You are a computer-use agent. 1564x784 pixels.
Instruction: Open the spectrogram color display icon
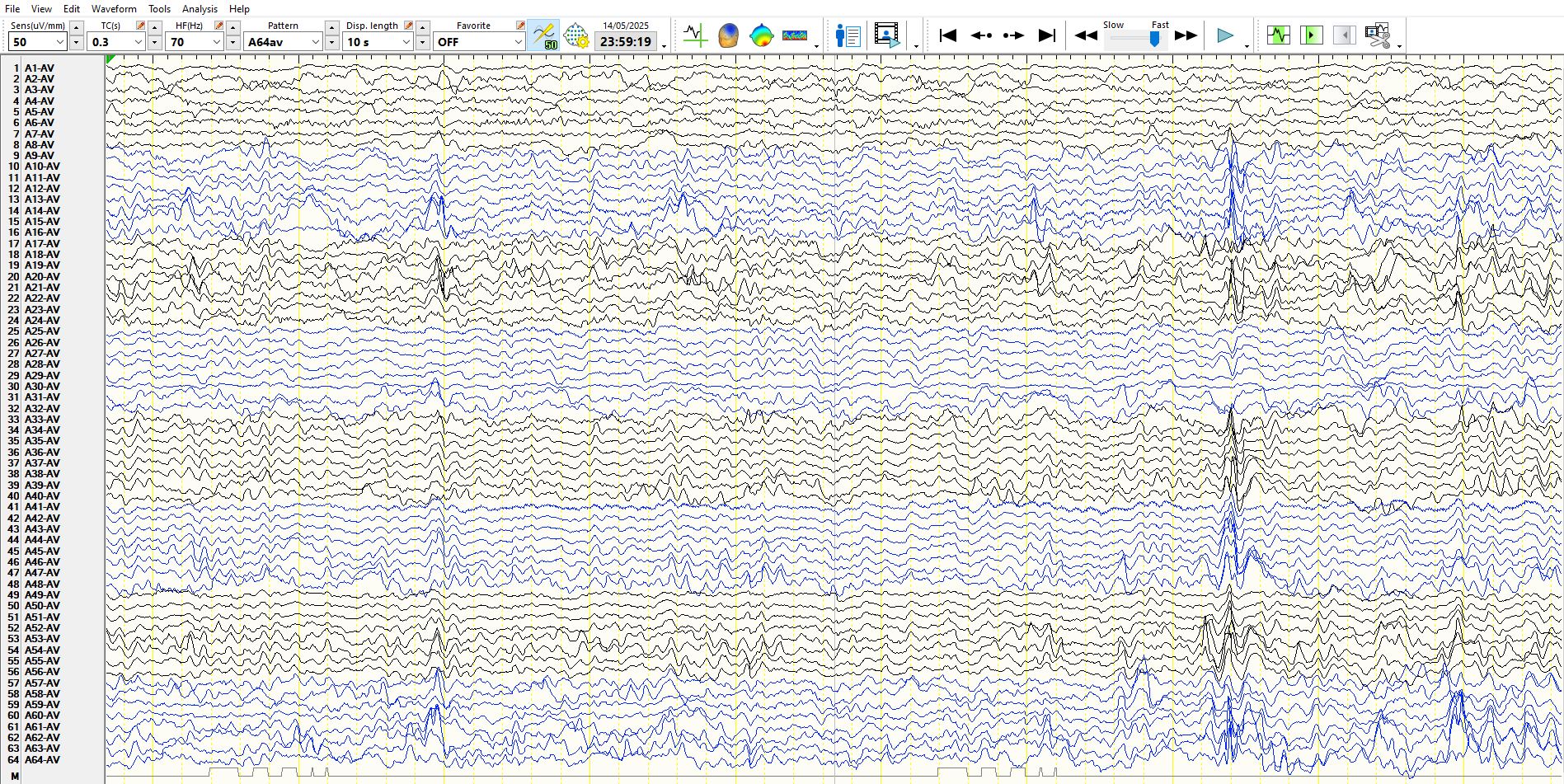794,35
